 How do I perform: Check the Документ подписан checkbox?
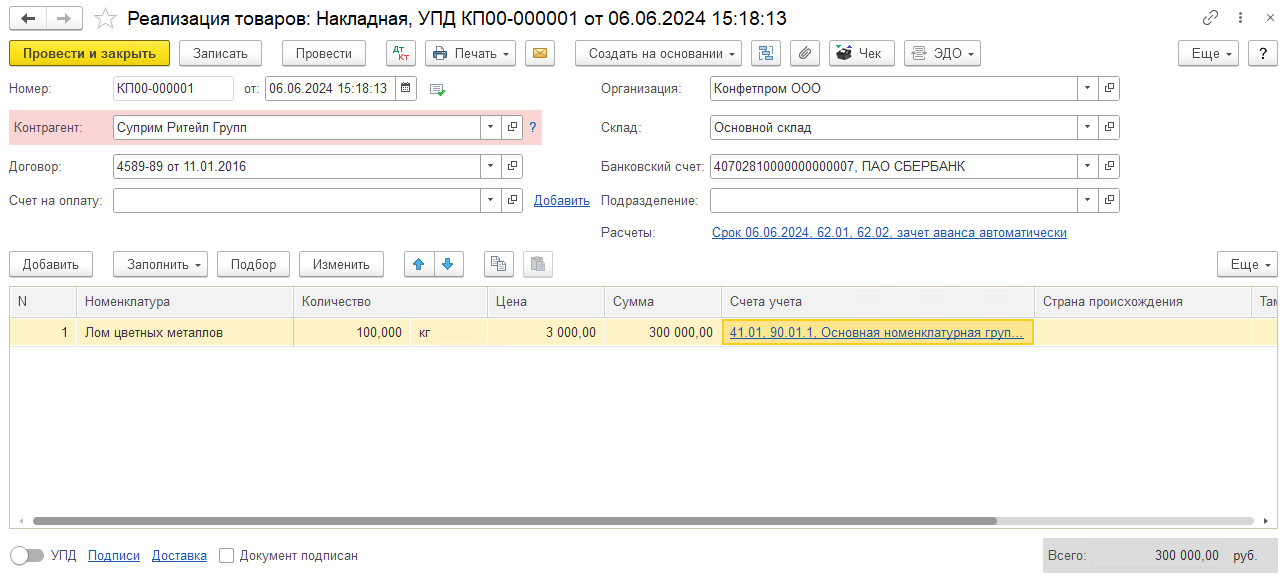pyautogui.click(x=226, y=555)
